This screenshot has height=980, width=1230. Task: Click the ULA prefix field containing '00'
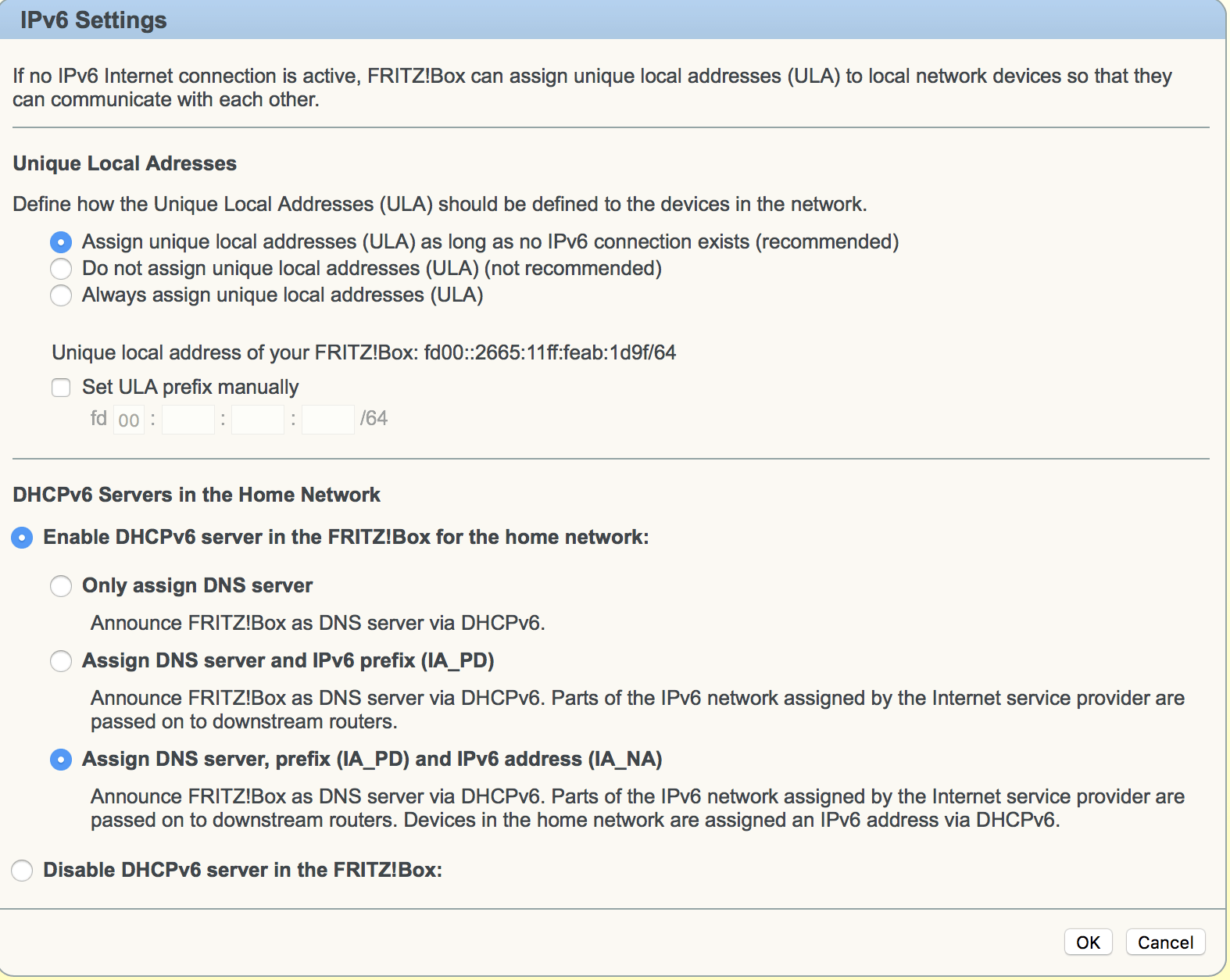129,420
